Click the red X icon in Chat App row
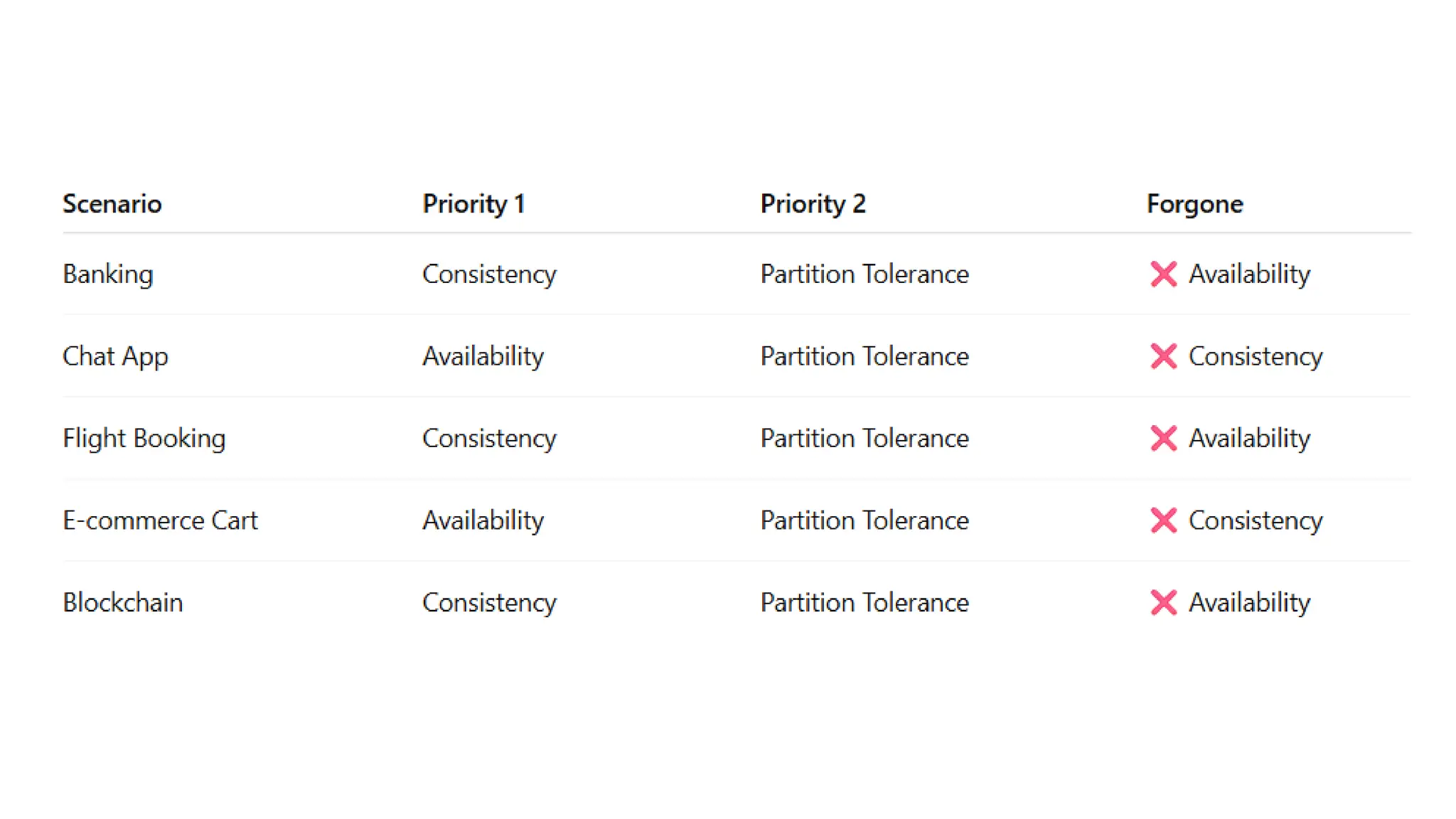This screenshot has height=819, width=1456. [1163, 356]
